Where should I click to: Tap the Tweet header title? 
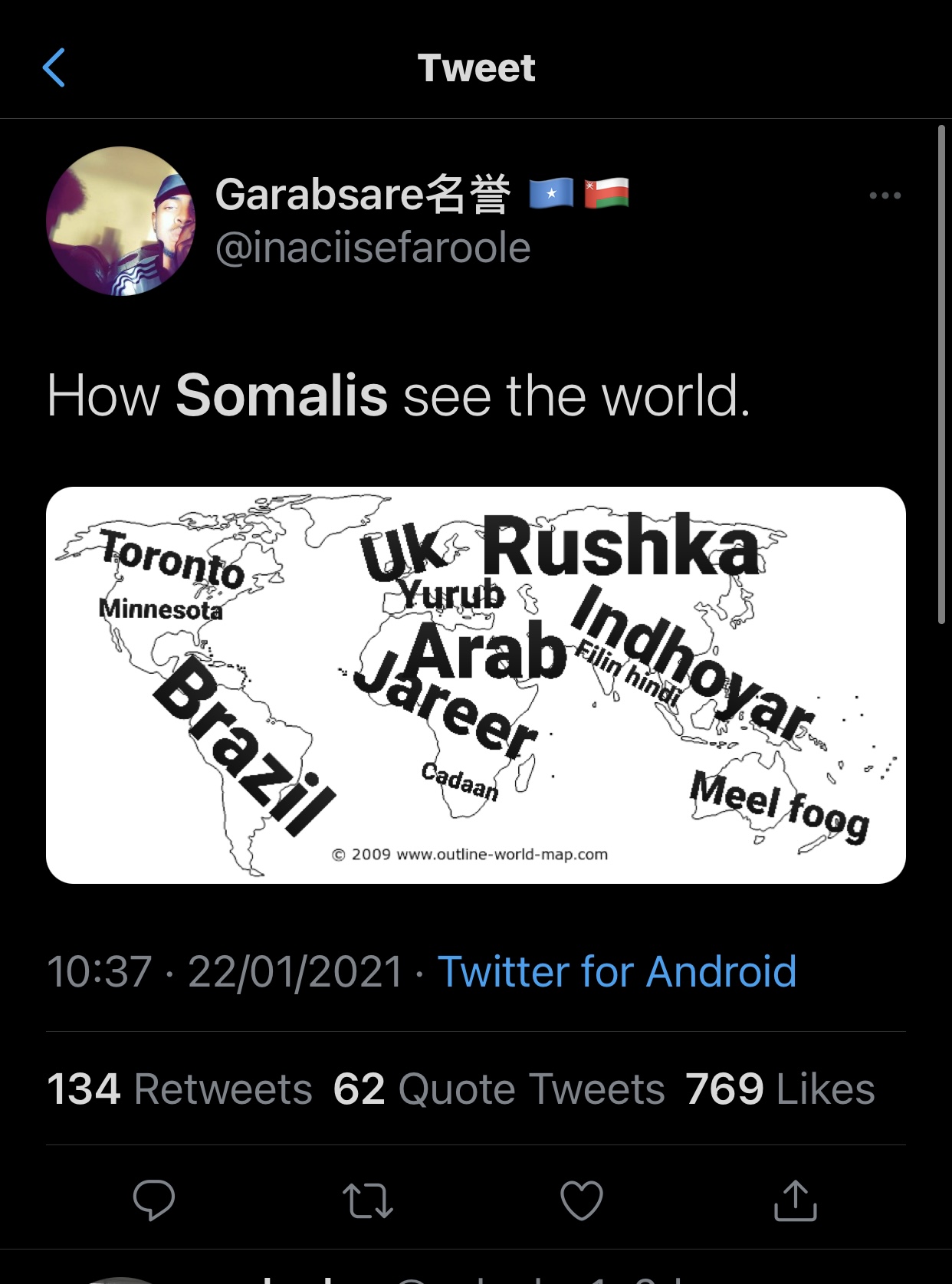(476, 67)
